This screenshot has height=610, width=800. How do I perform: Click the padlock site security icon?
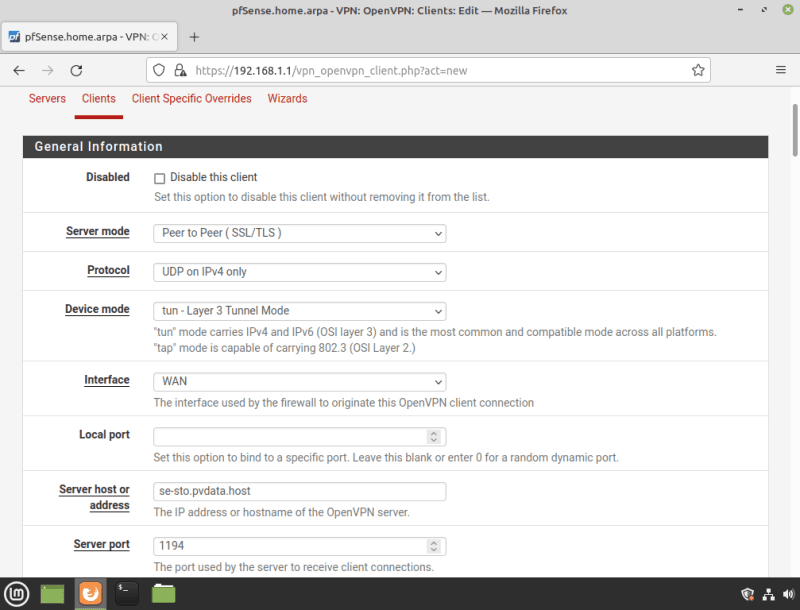[x=180, y=71]
